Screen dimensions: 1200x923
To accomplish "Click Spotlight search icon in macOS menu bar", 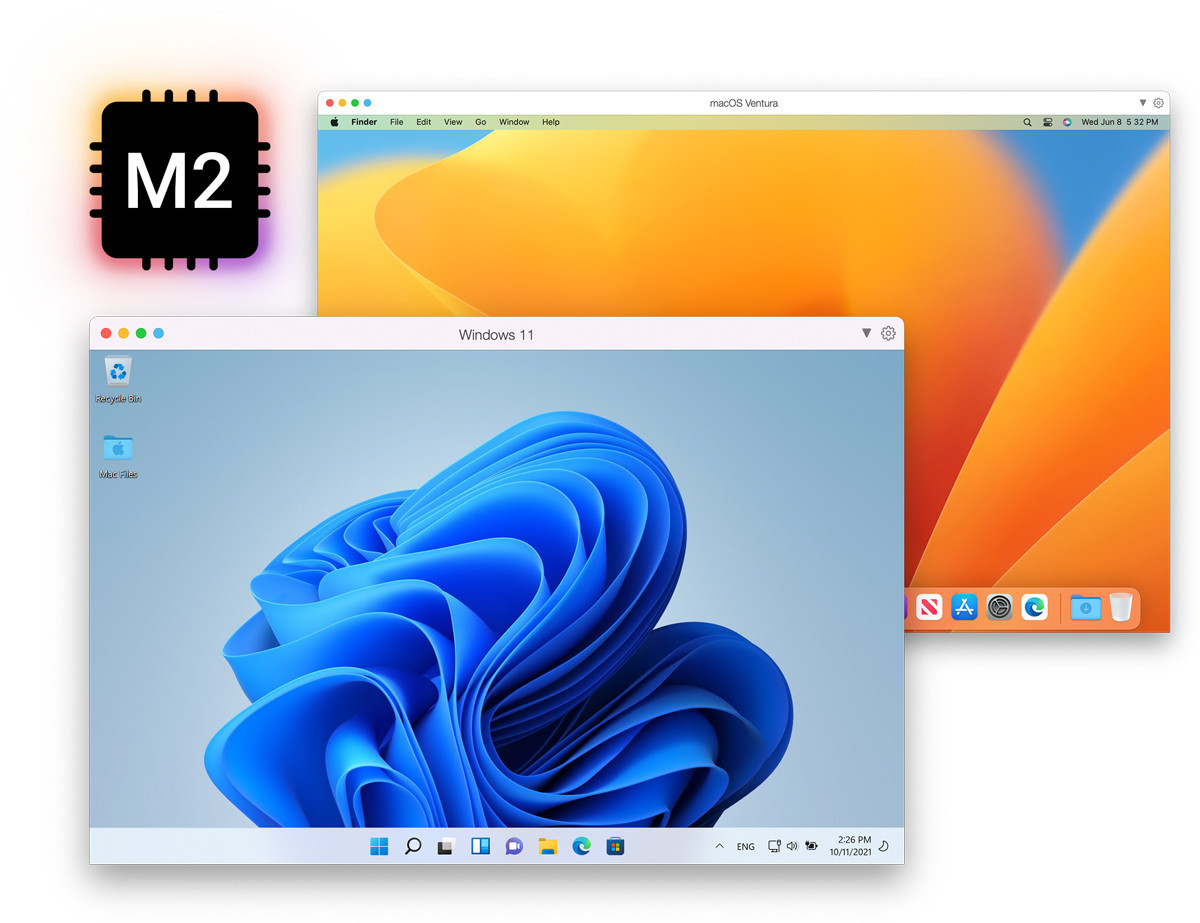I will (x=1027, y=122).
